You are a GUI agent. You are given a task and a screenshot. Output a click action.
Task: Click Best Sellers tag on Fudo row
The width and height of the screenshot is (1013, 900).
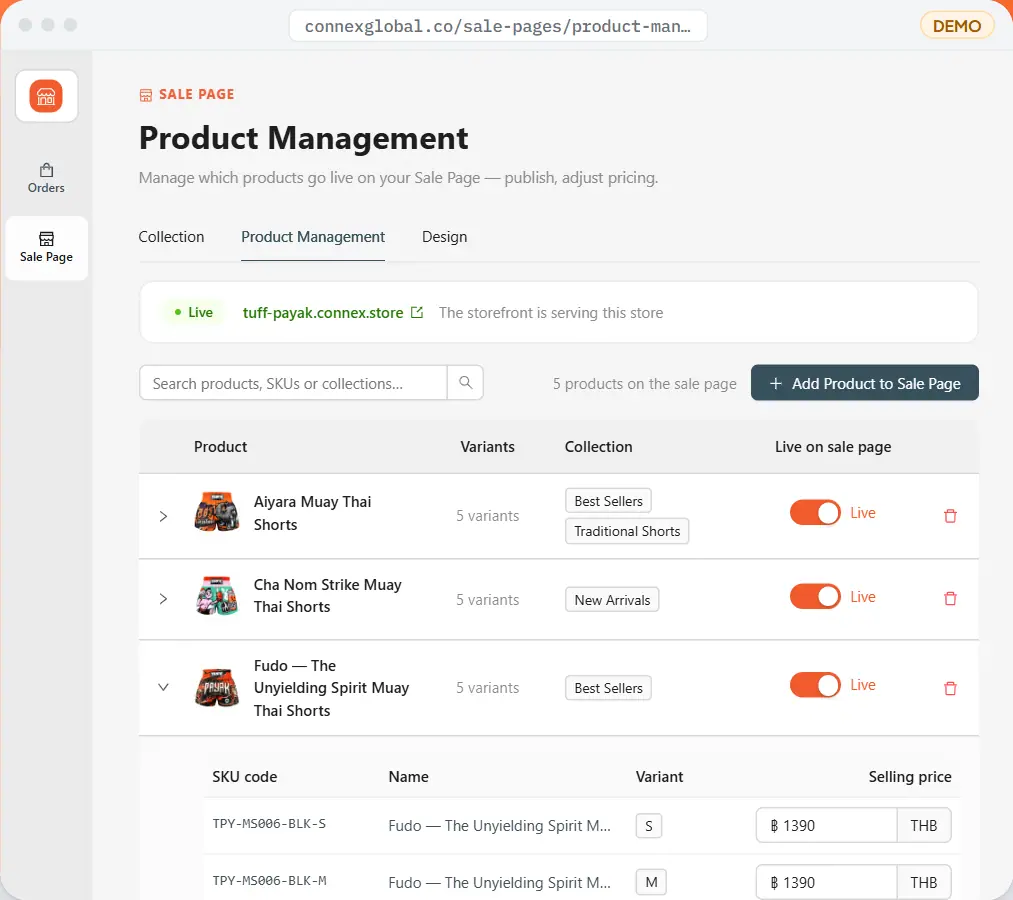608,688
